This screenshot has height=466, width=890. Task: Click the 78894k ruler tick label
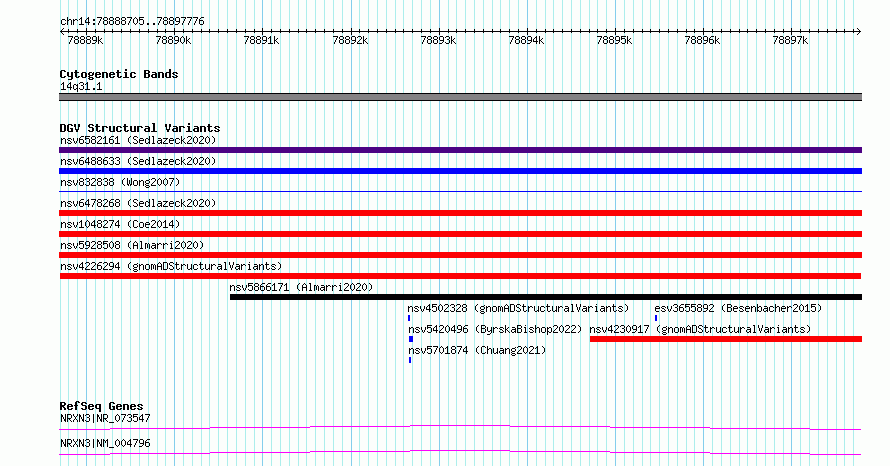(526, 41)
